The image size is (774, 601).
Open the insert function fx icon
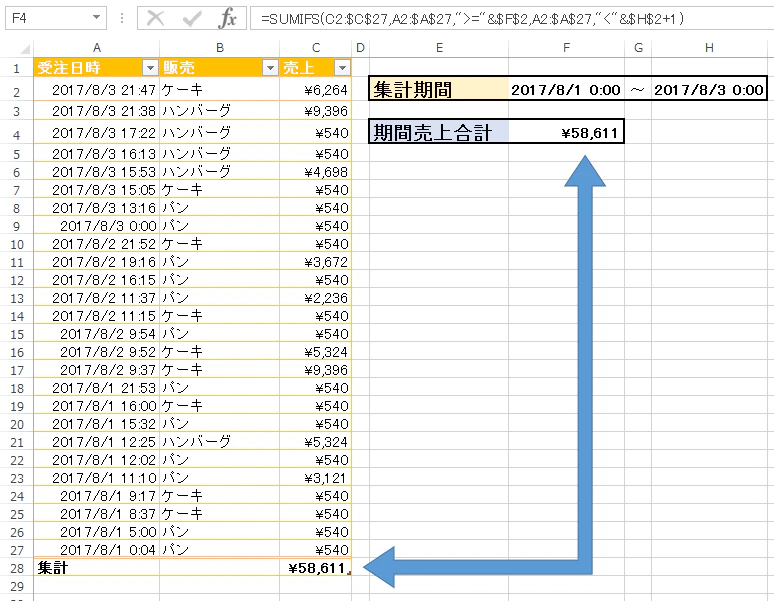click(x=228, y=19)
